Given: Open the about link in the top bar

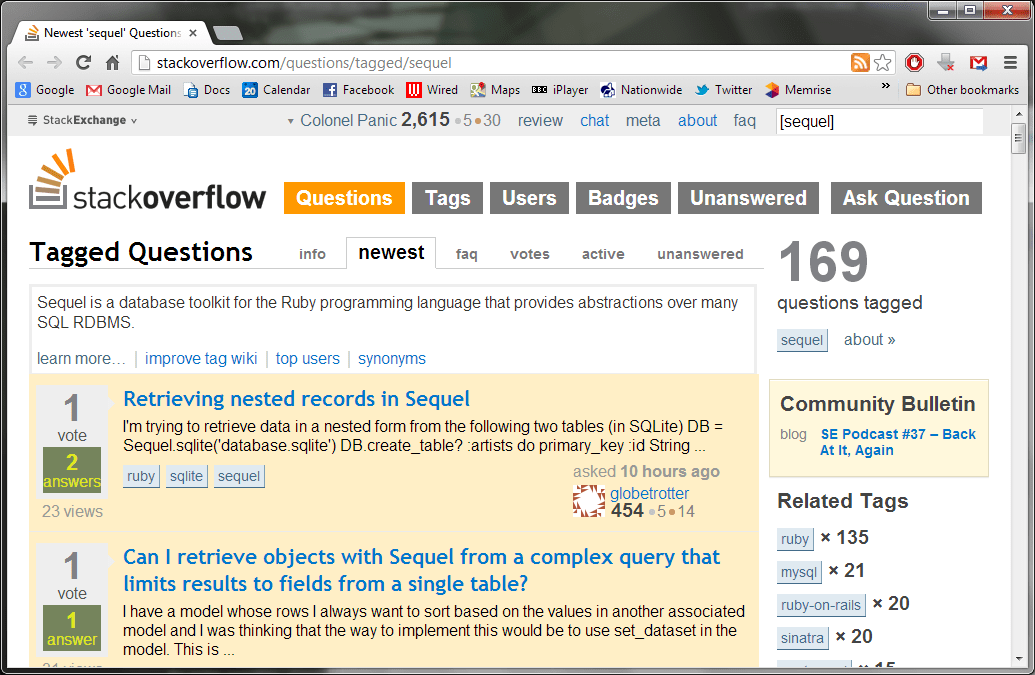Looking at the screenshot, I should click(x=697, y=121).
